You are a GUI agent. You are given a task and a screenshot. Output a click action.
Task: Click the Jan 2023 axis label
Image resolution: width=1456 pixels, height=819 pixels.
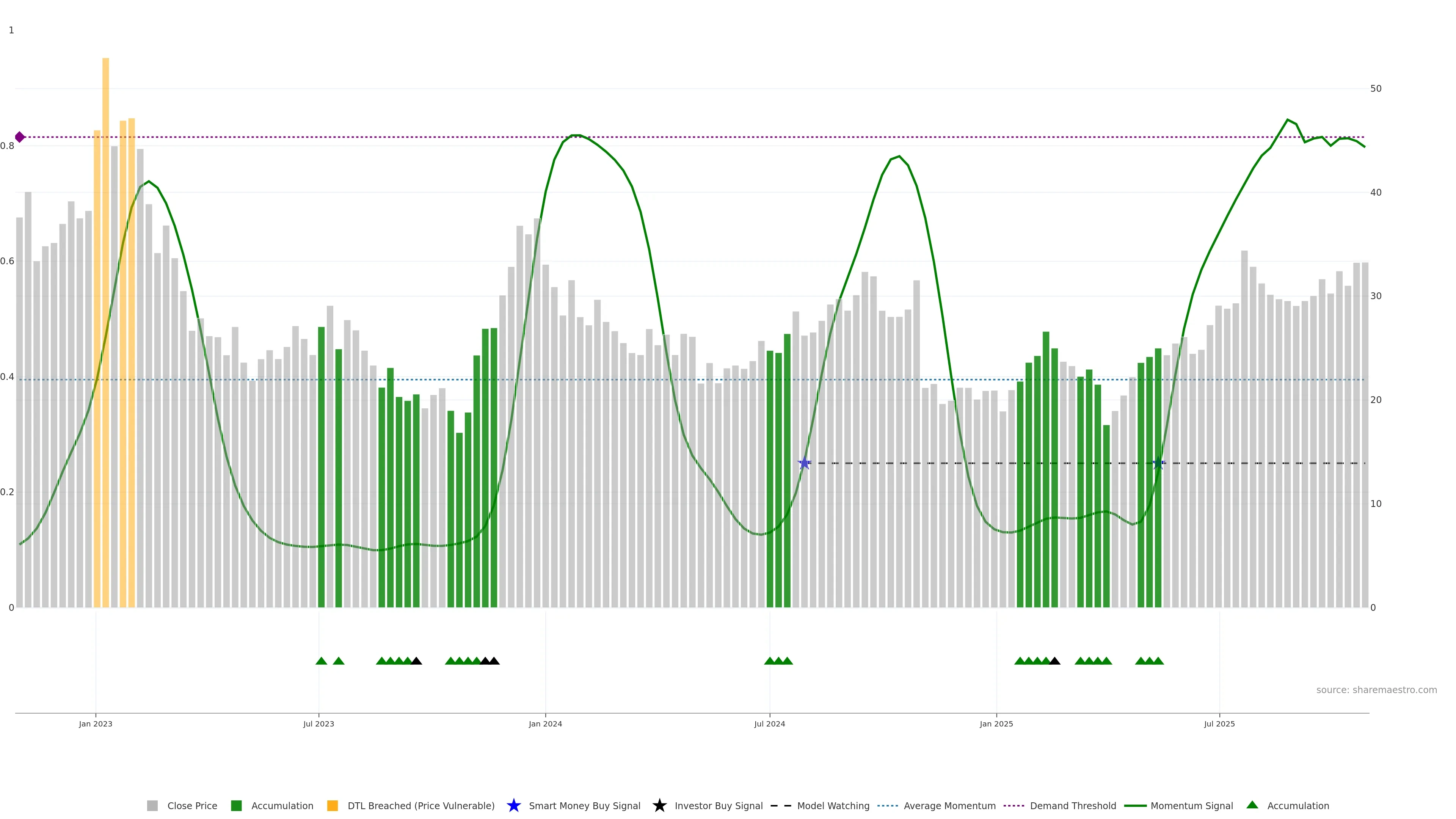(96, 724)
